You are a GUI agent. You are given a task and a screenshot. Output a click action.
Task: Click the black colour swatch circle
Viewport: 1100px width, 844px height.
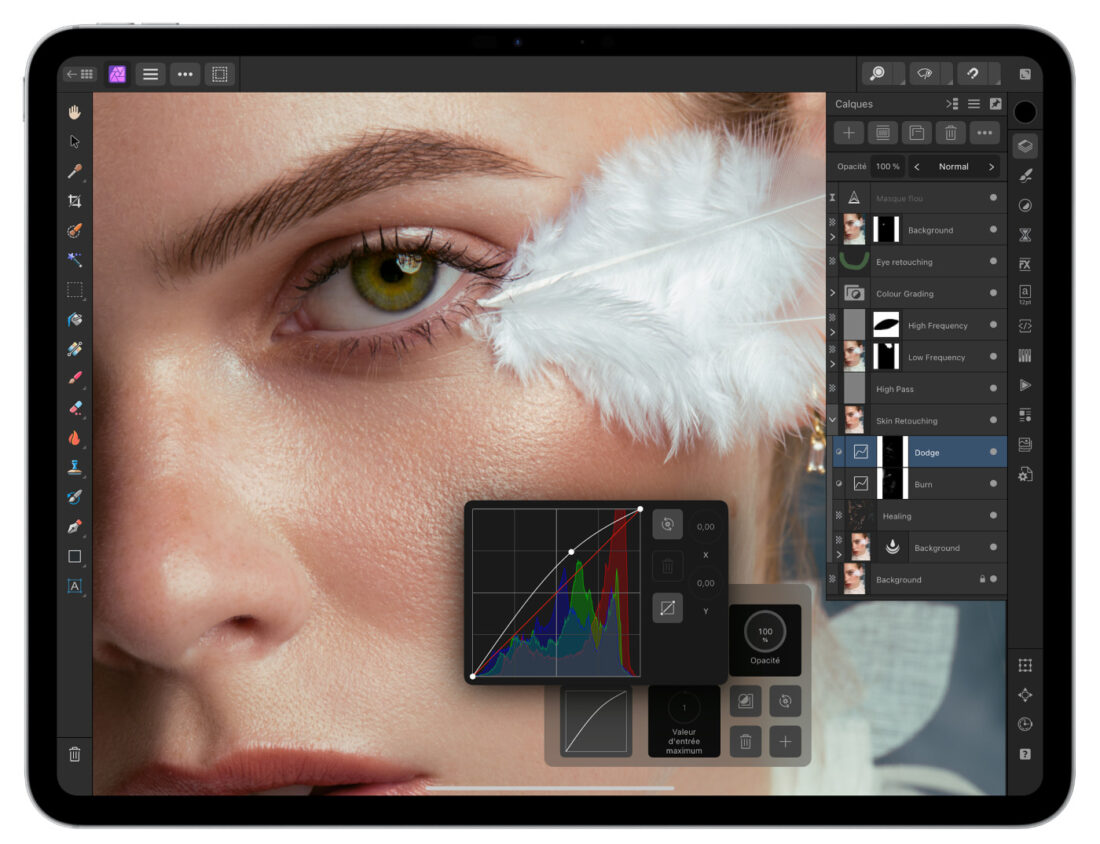pyautogui.click(x=1023, y=112)
